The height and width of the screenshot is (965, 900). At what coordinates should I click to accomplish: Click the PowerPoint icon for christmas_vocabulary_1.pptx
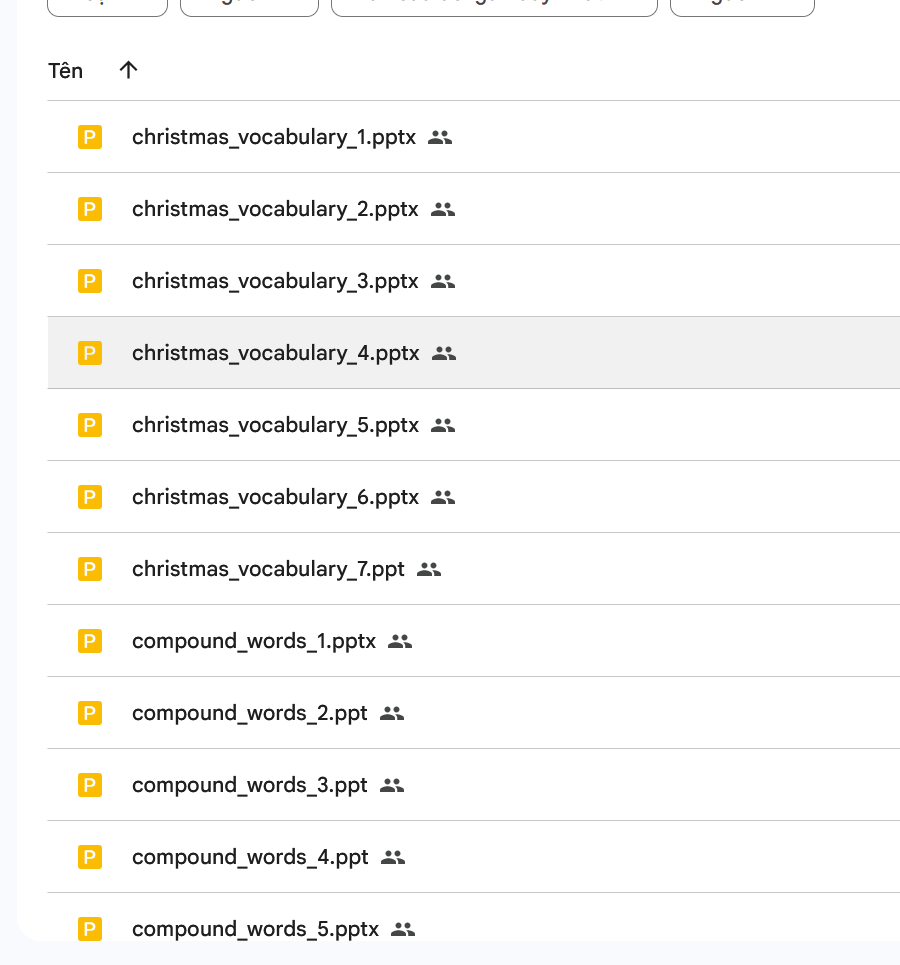(90, 137)
